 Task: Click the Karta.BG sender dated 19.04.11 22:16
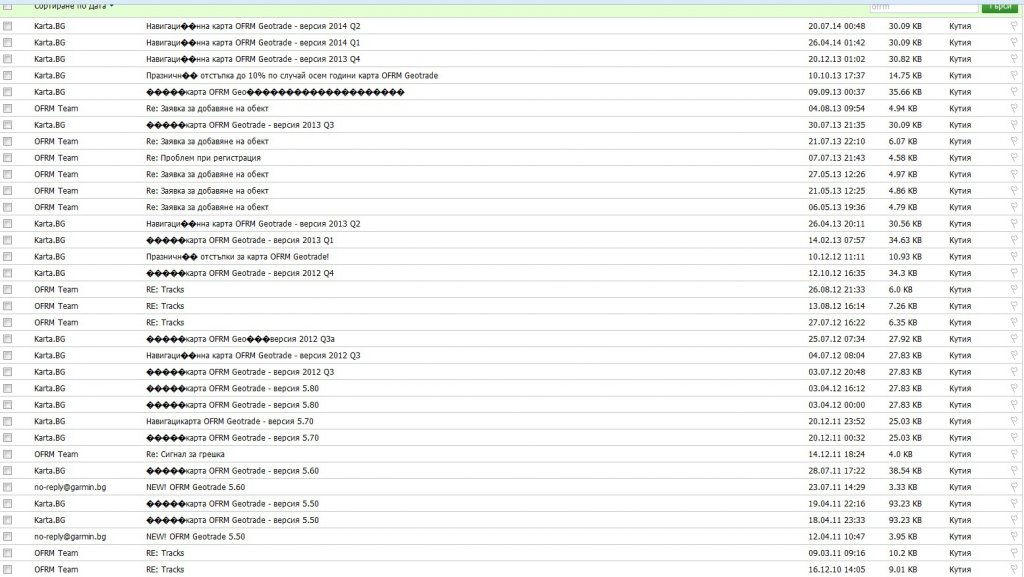click(50, 504)
